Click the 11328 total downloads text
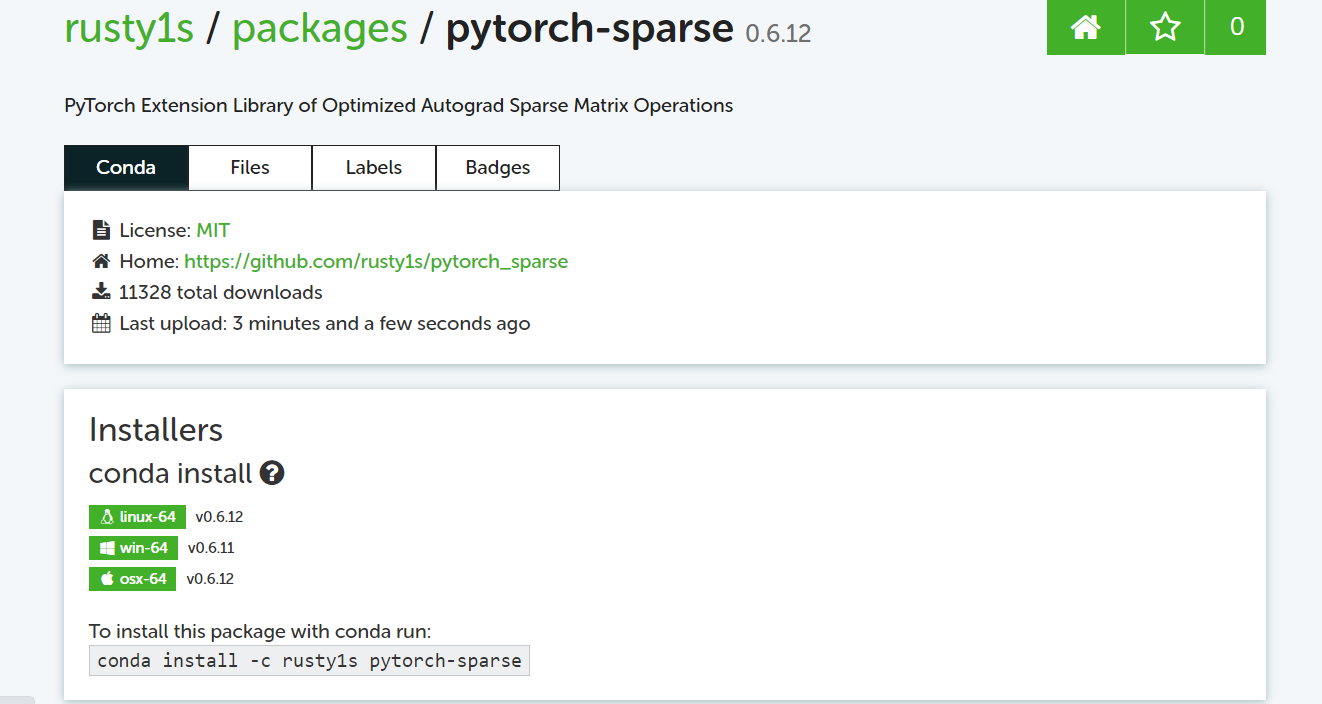1322x704 pixels. [221, 293]
